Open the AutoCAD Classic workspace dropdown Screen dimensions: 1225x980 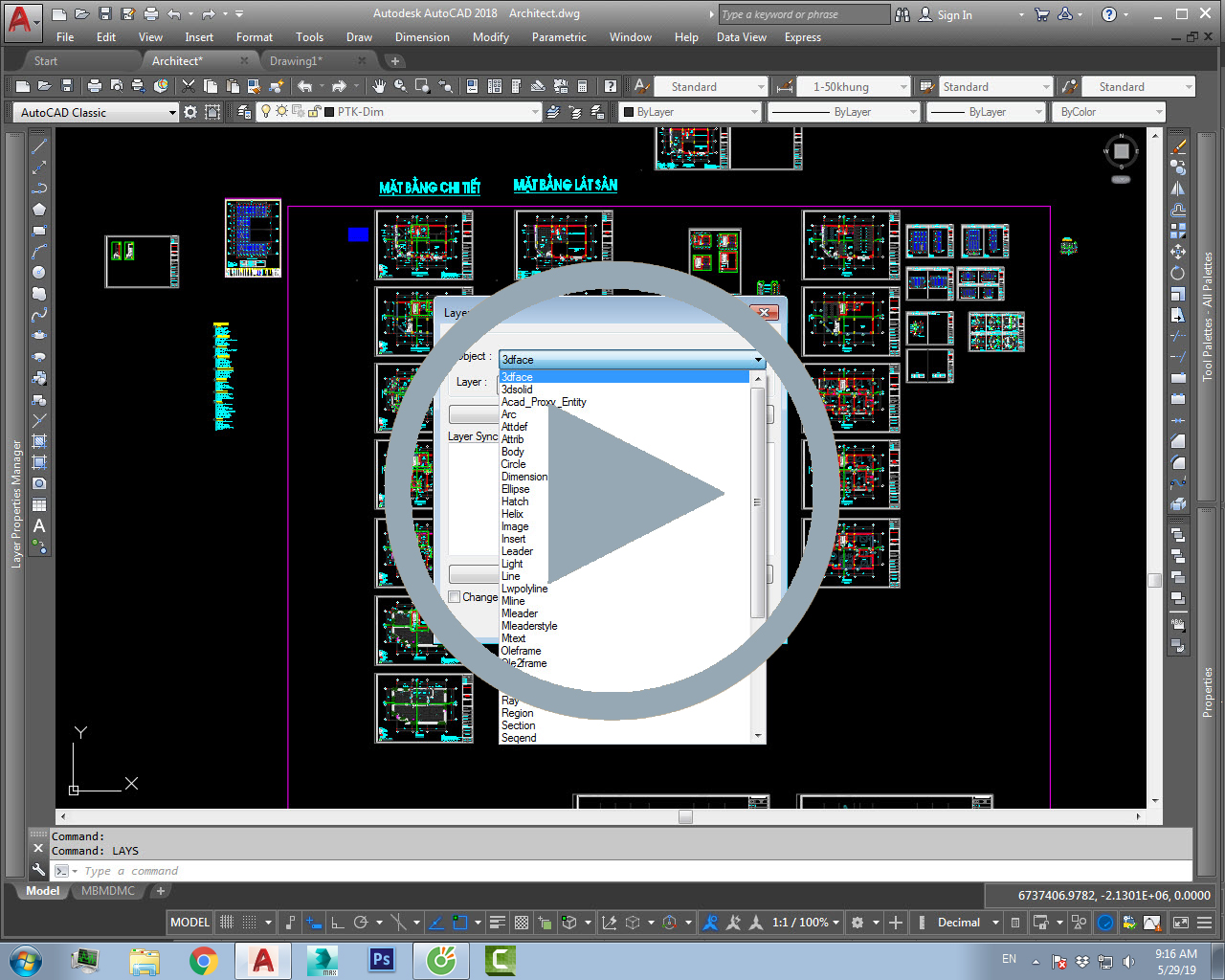(172, 112)
